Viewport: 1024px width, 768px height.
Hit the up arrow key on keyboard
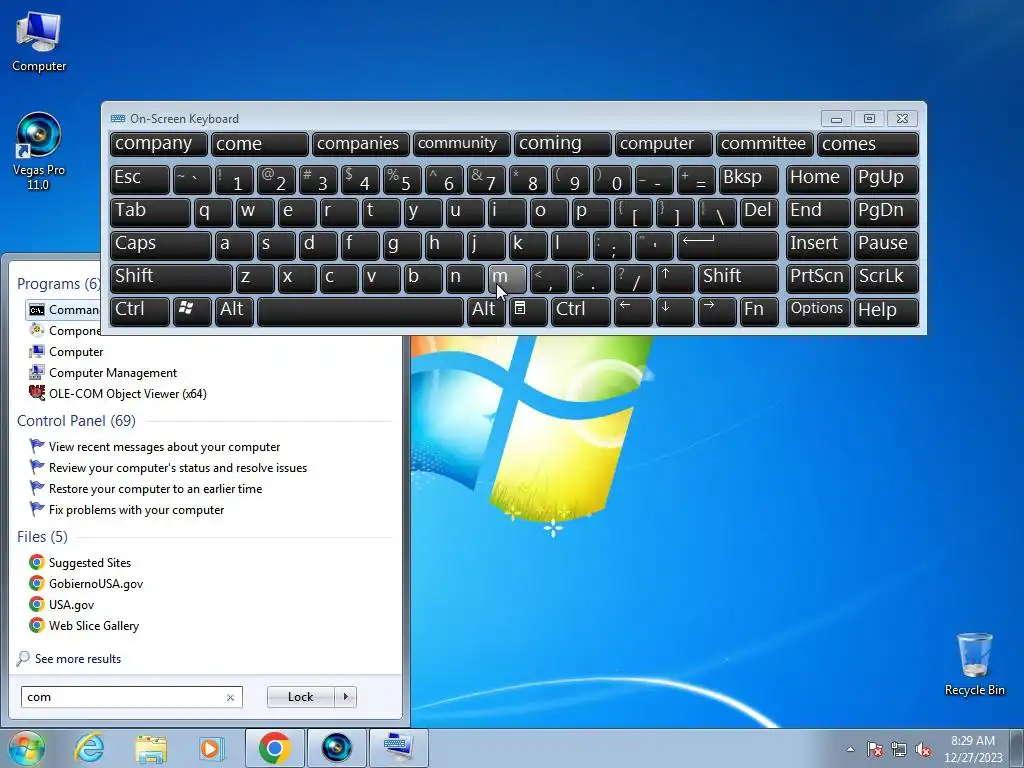(675, 279)
